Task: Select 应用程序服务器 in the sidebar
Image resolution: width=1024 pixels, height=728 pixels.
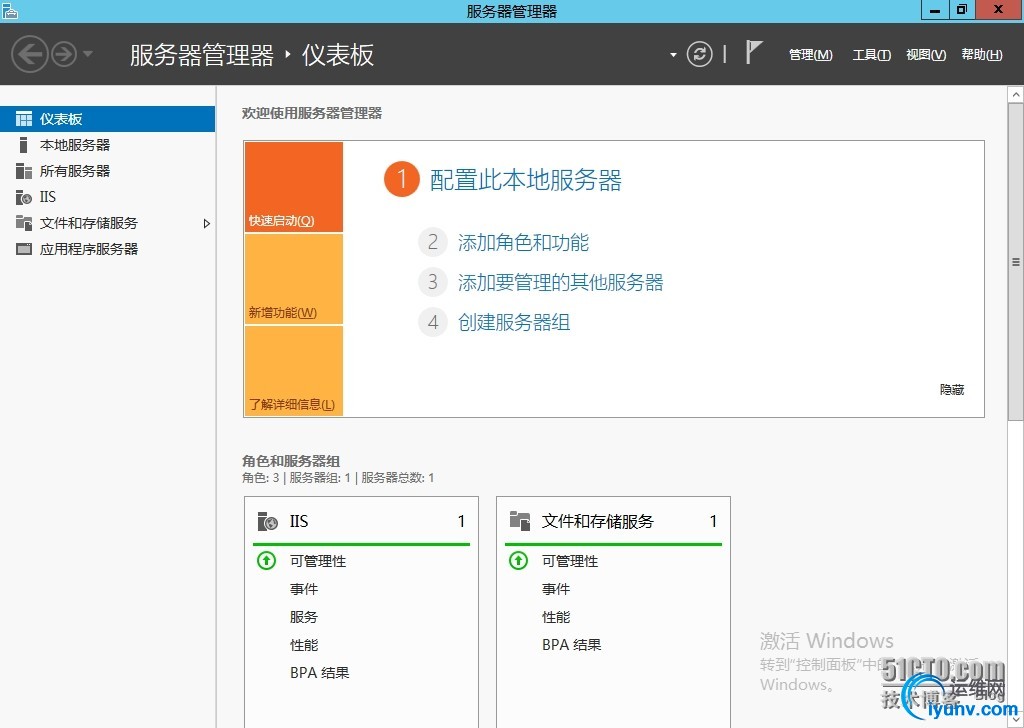Action: (x=107, y=249)
